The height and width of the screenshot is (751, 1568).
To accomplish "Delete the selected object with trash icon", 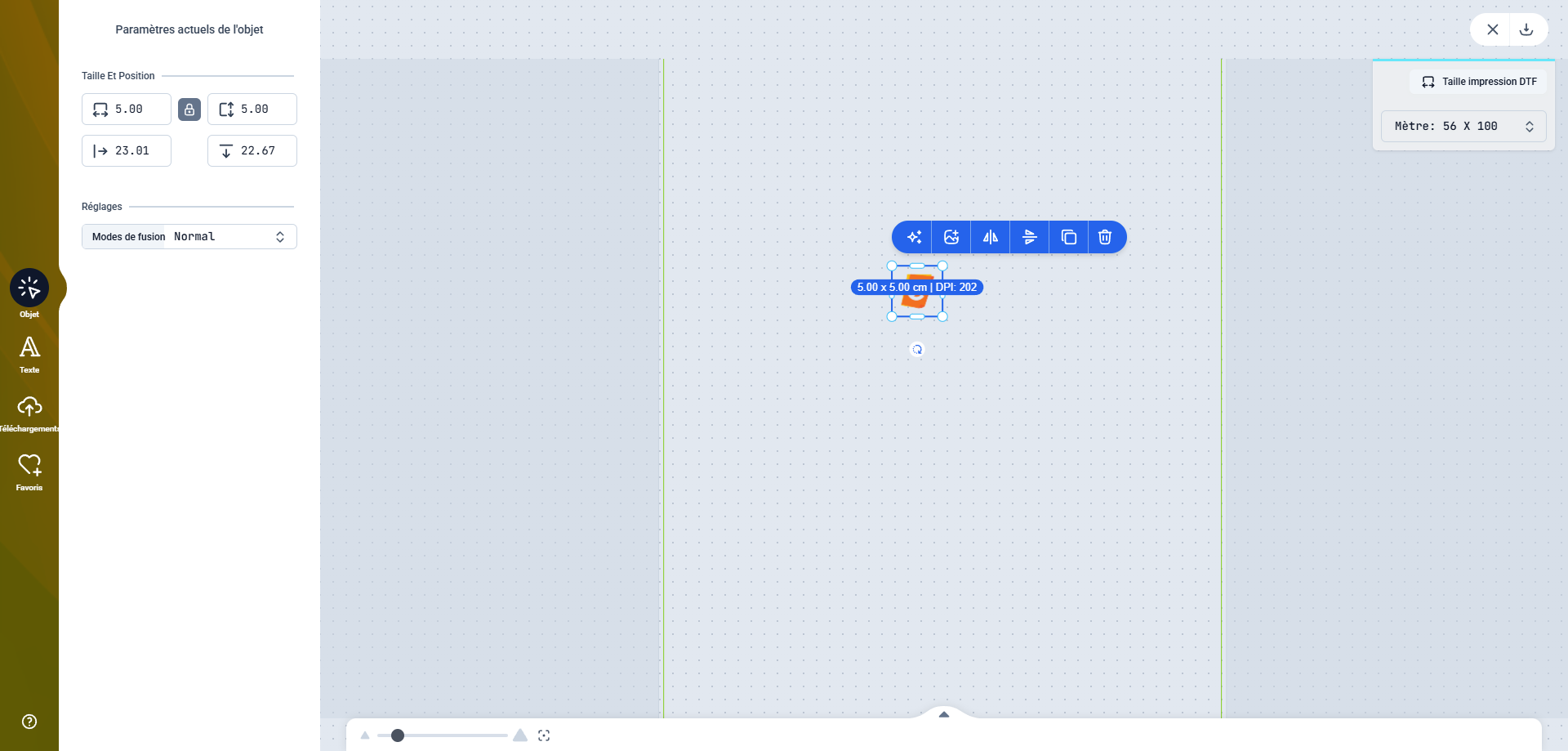I will tap(1105, 237).
